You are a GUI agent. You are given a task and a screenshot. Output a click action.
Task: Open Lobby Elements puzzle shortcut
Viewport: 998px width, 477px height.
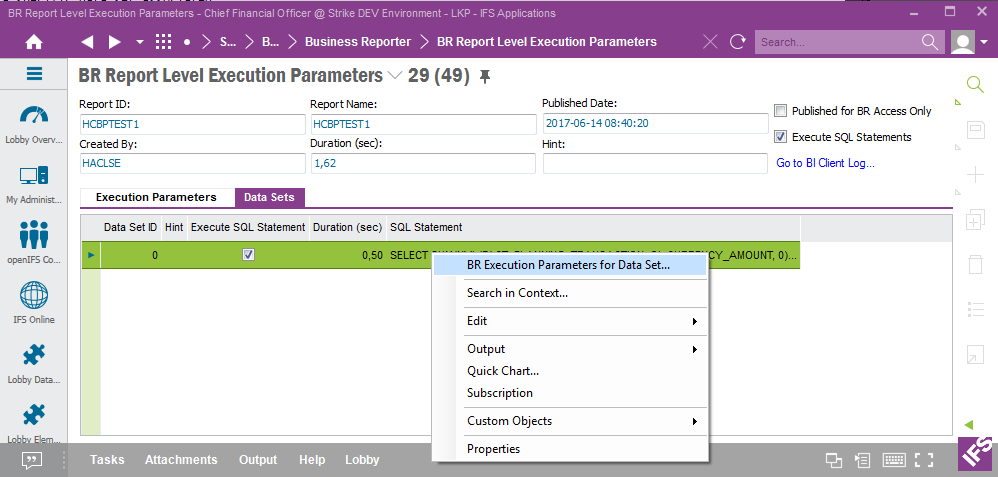tap(34, 424)
